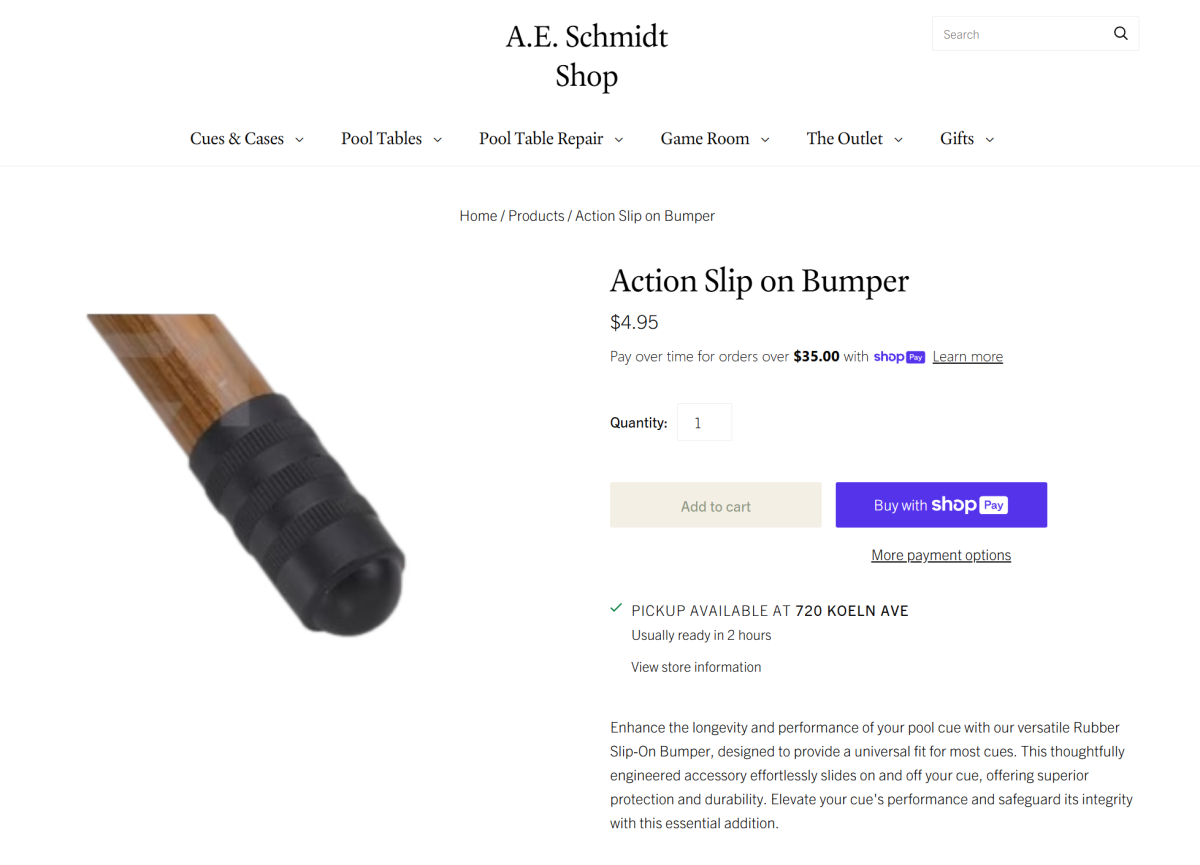This screenshot has height=865, width=1200.
Task: Expand the Cues & Cases chevron
Action: coord(299,140)
